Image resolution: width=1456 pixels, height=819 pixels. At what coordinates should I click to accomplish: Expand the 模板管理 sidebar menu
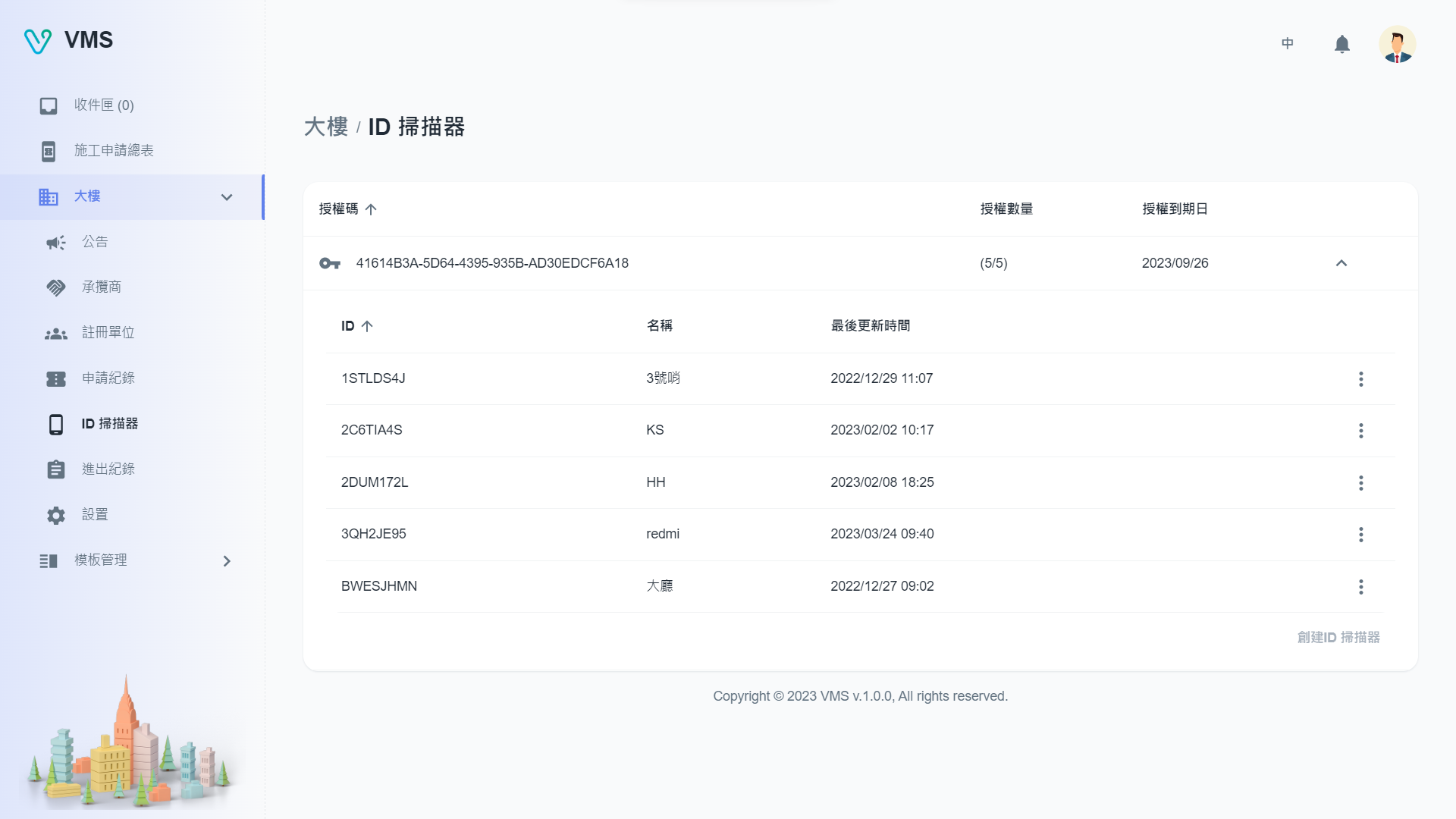(x=226, y=561)
